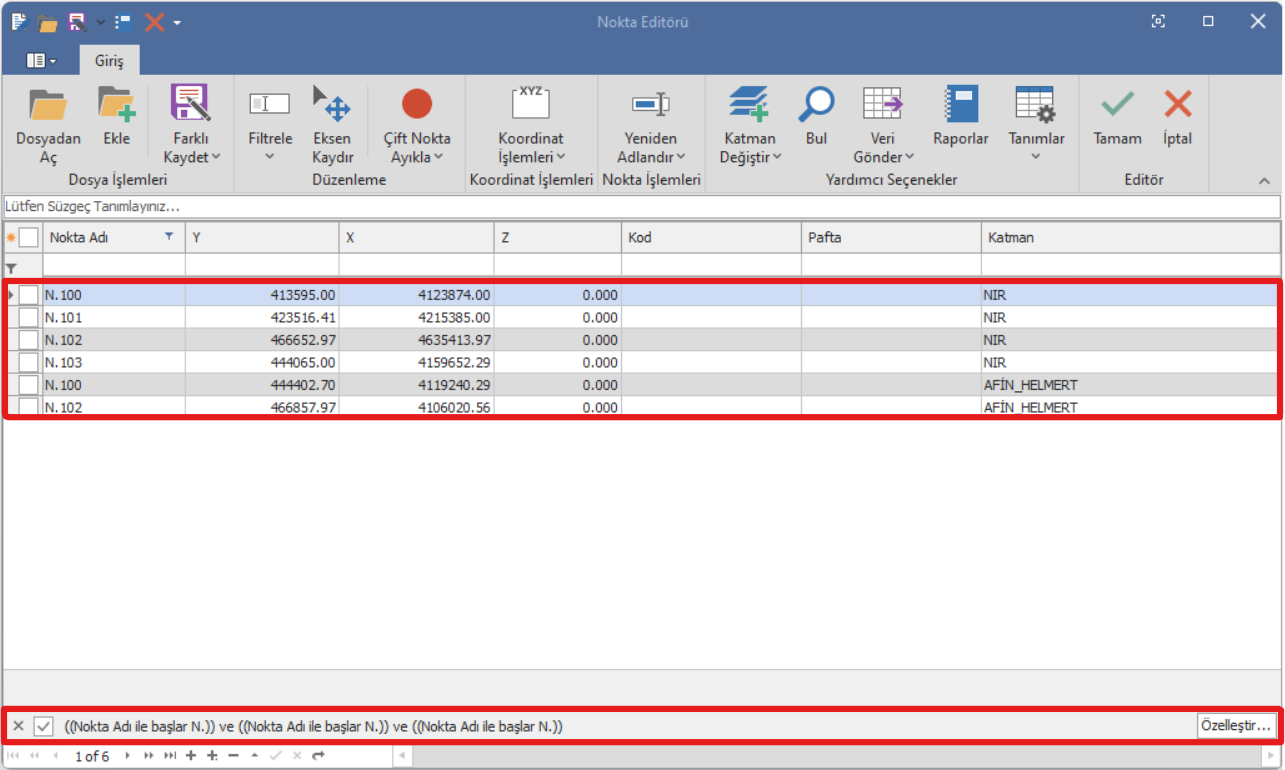Toggle the select-all checkbox in grid header
The width and height of the screenshot is (1285, 770).
(29, 237)
